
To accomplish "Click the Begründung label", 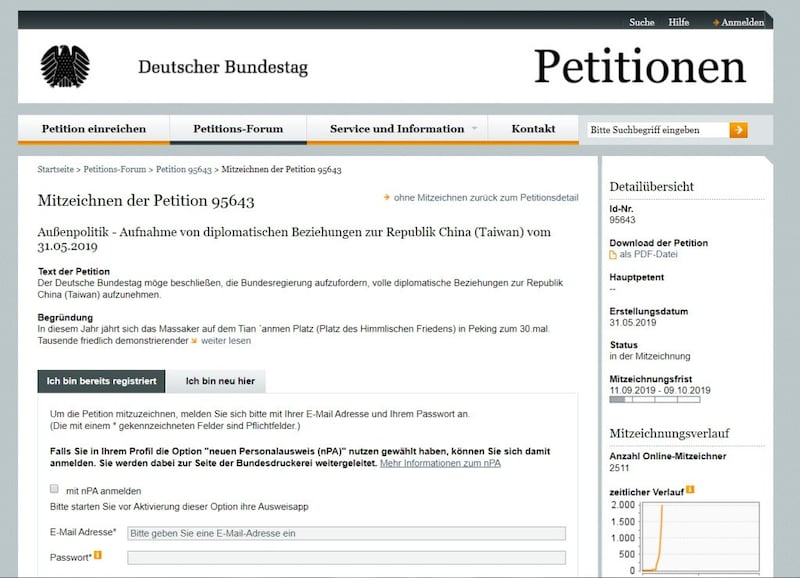I will (x=65, y=317).
